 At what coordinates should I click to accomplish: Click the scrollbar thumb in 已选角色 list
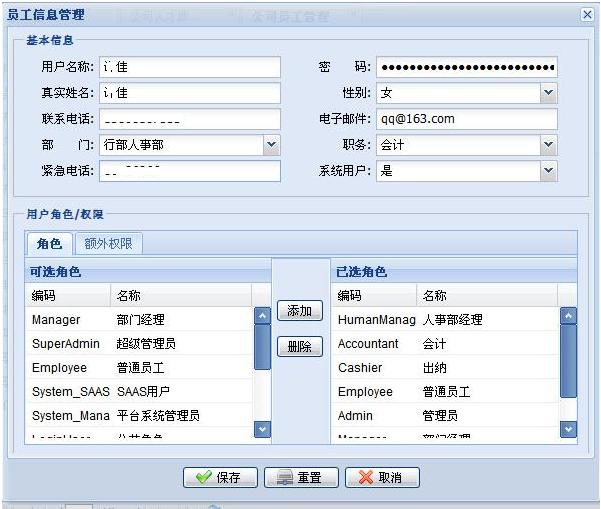568,361
